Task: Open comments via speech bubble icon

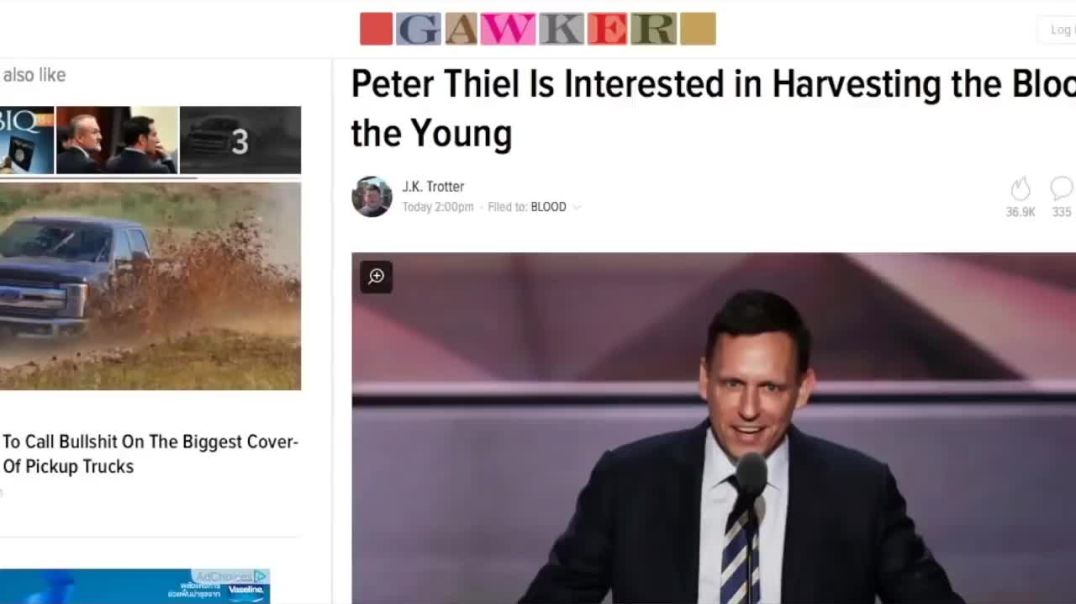Action: (x=1061, y=188)
